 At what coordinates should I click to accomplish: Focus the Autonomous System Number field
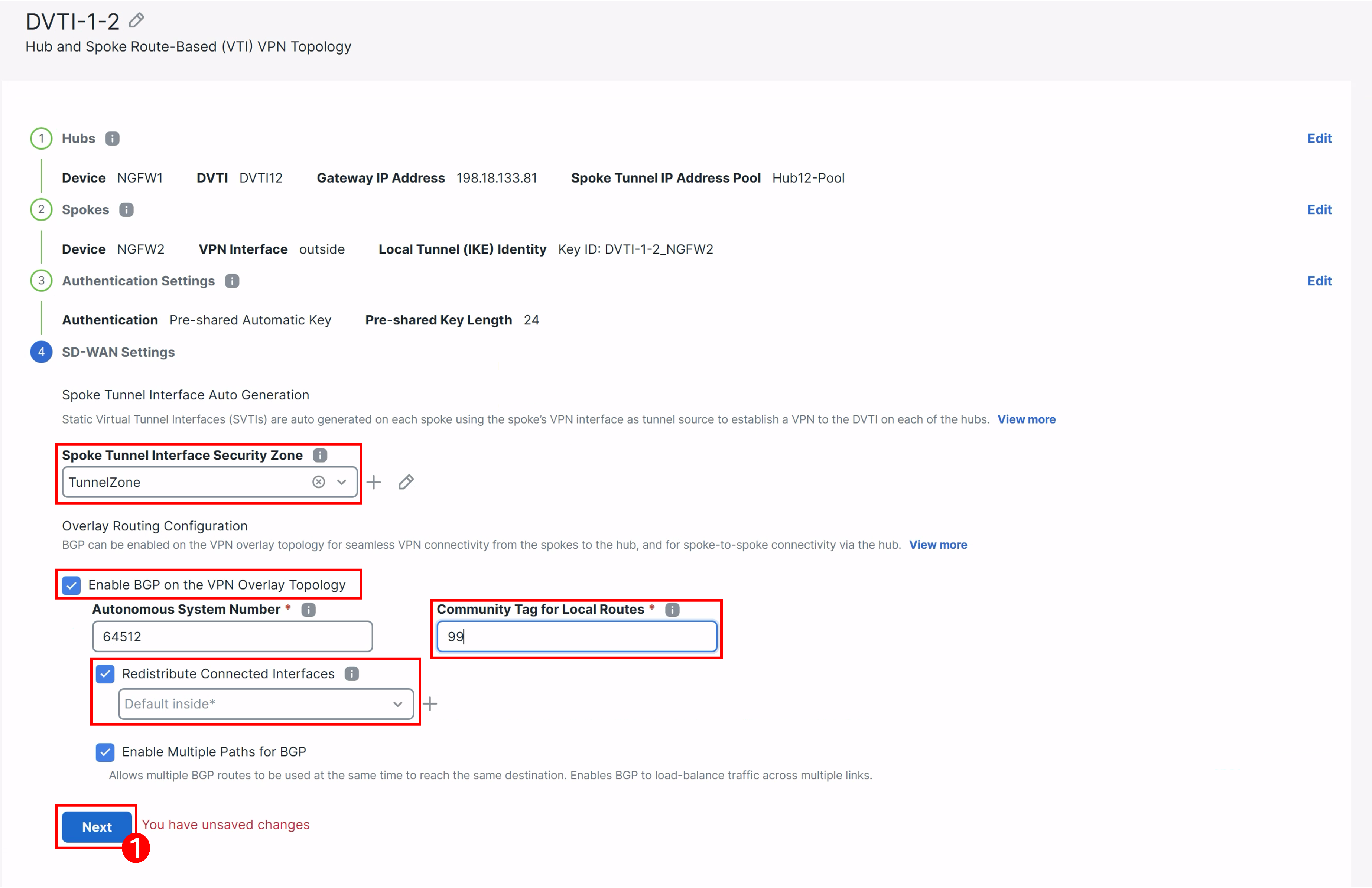coord(232,637)
